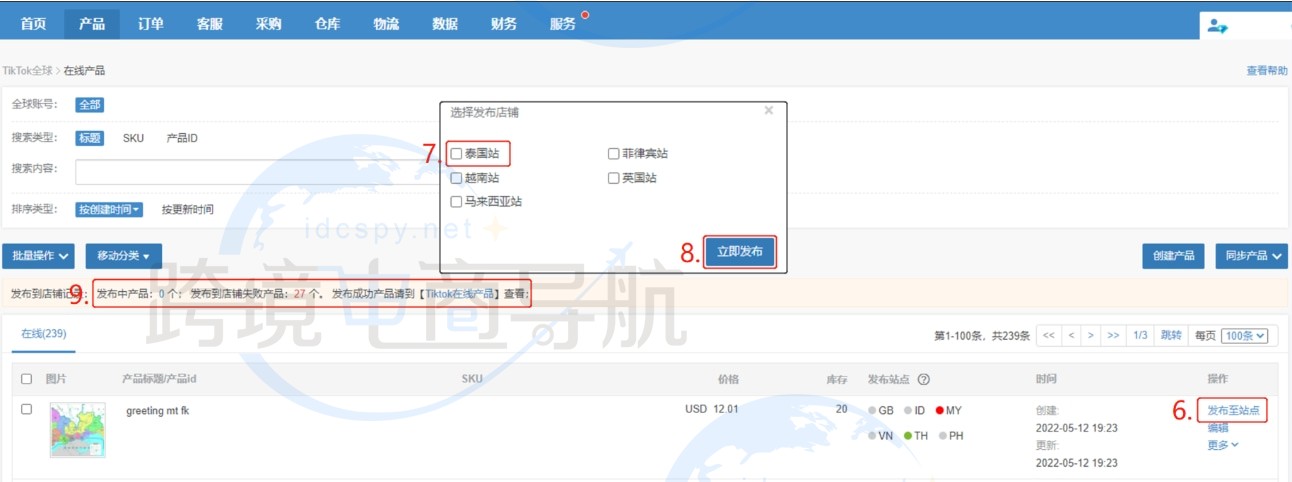Open the 每页 100条 page size selector
This screenshot has width=1292, height=482.
coord(1243,336)
